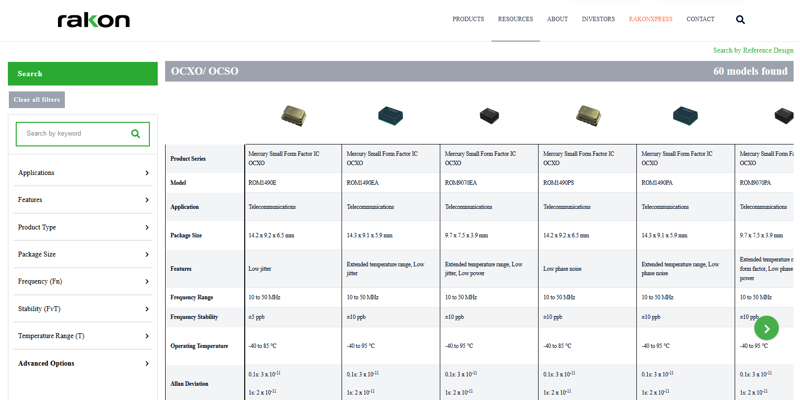Expand the Features filter
This screenshot has height=400, width=800.
[x=83, y=200]
